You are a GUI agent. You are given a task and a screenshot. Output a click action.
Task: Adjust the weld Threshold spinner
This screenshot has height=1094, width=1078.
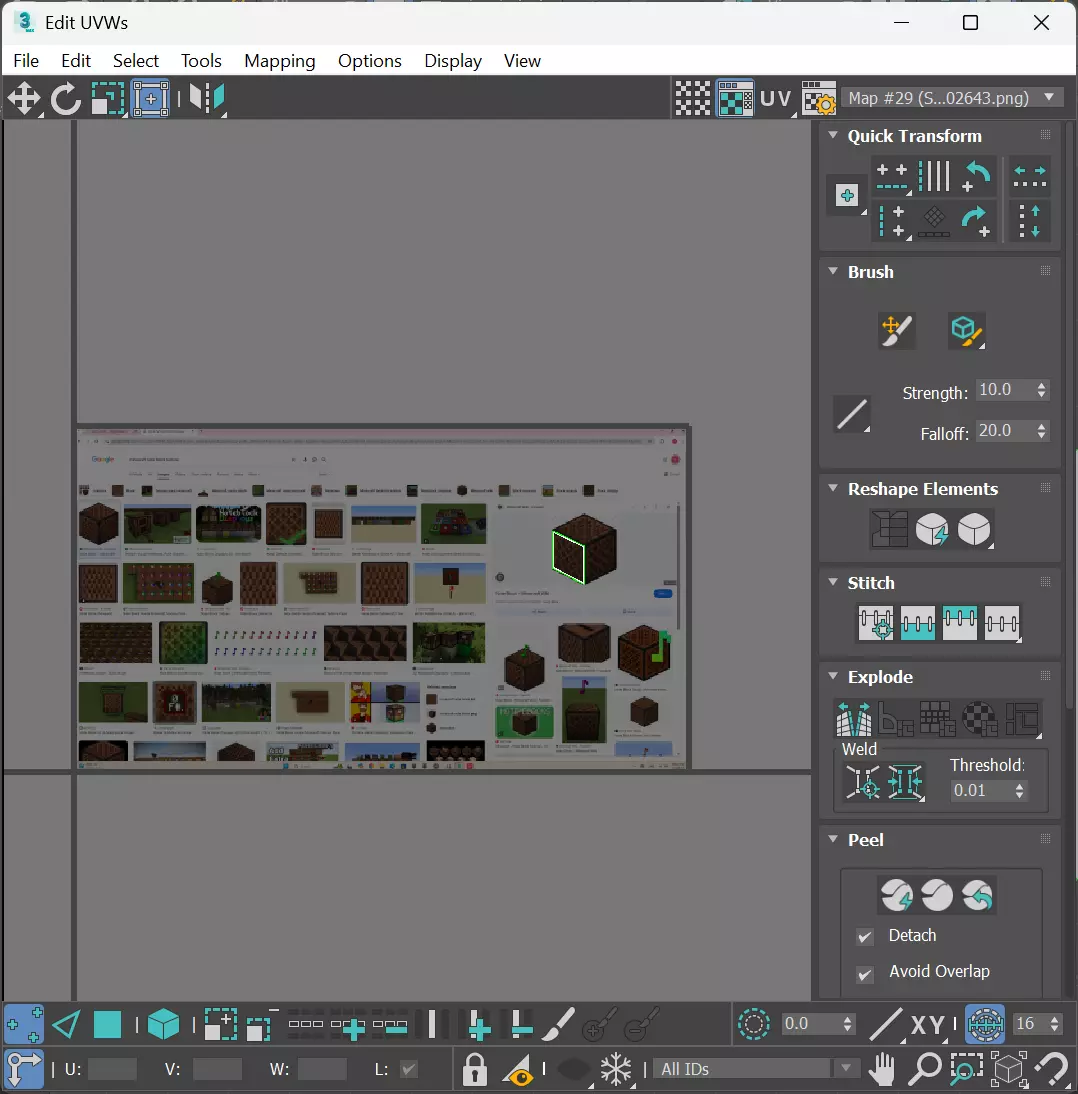coord(1019,791)
